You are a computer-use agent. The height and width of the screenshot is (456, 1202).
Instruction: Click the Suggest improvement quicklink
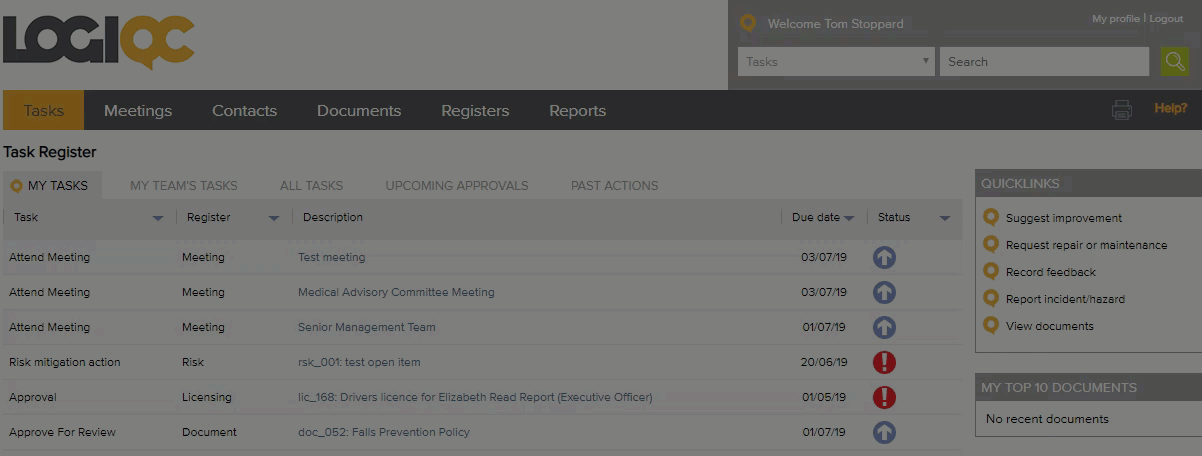click(x=1063, y=218)
